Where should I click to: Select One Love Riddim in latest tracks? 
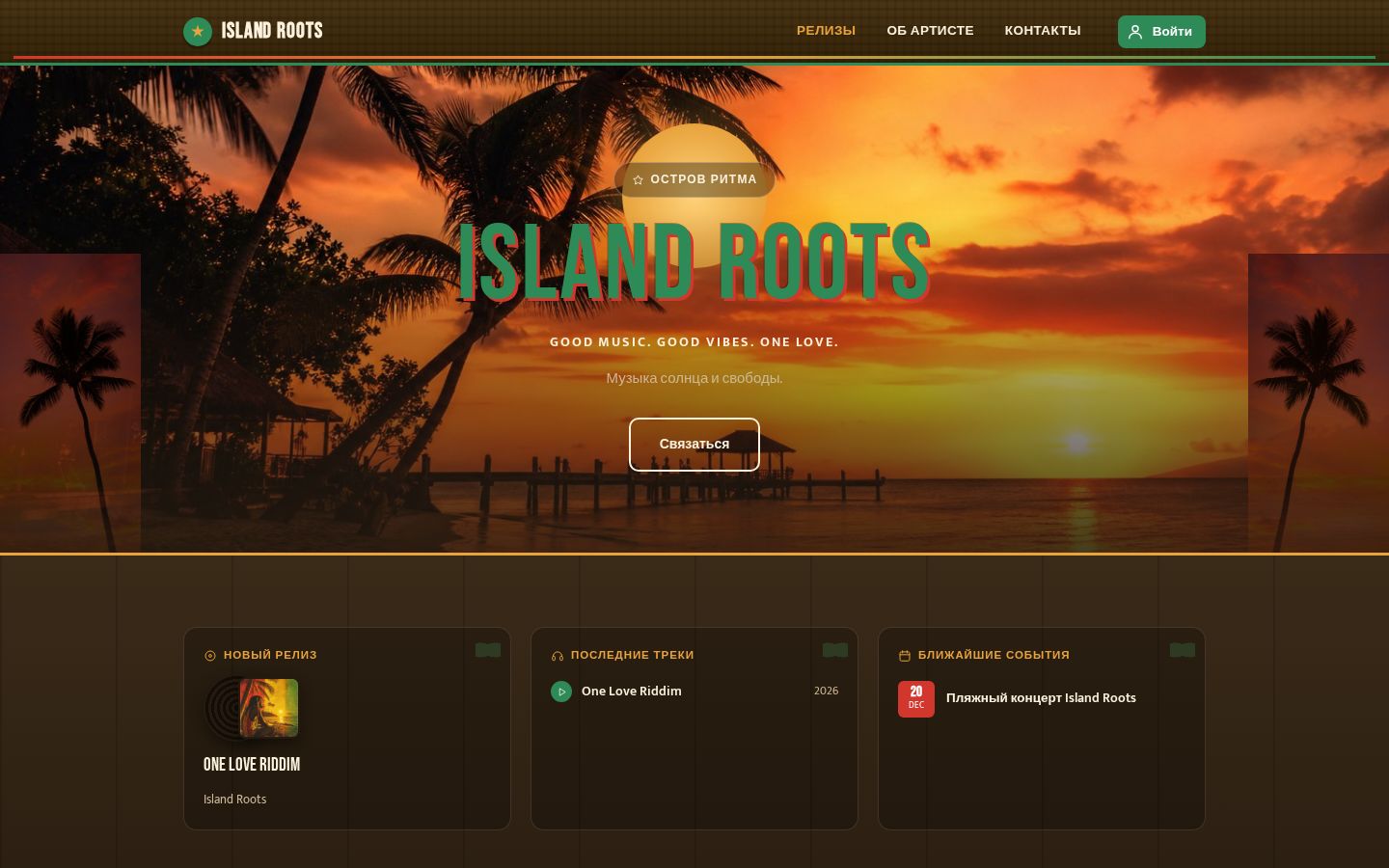(x=631, y=692)
